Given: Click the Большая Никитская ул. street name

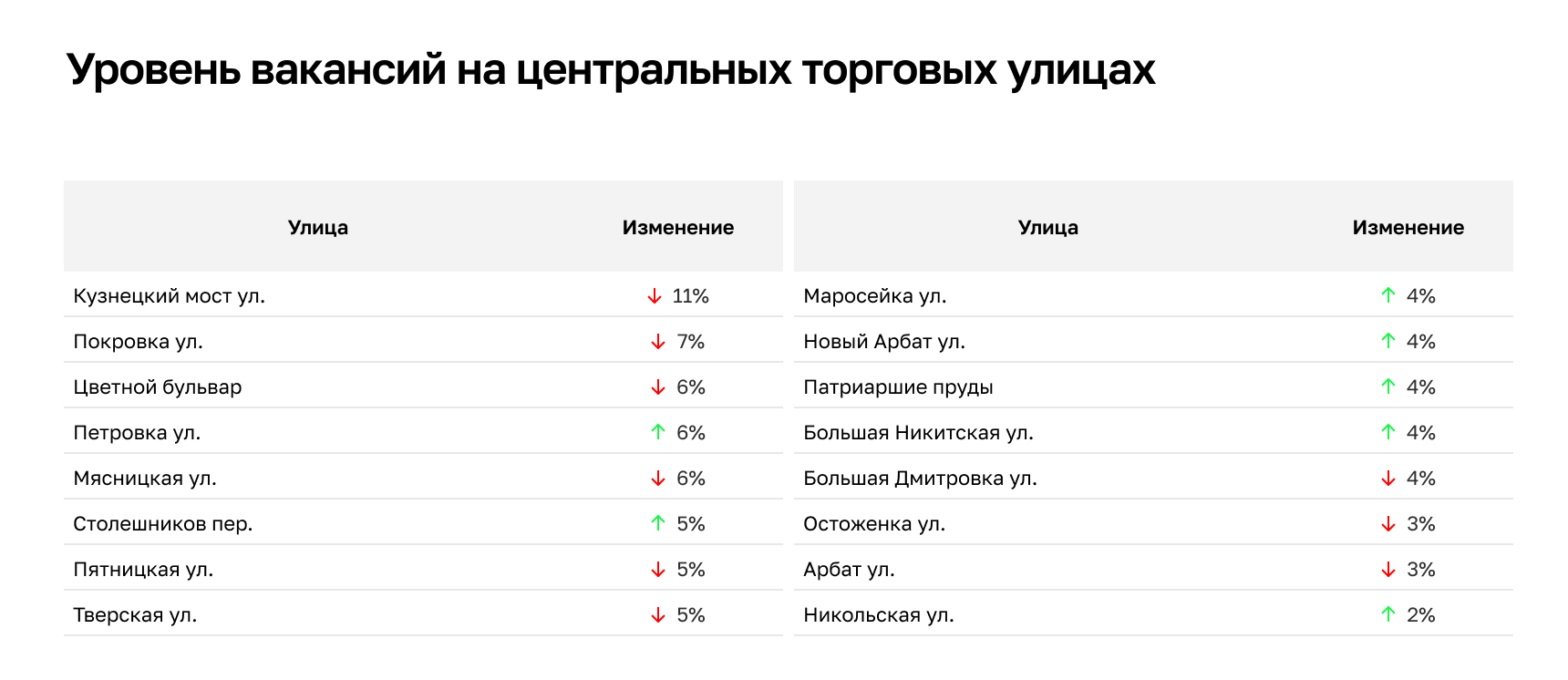Looking at the screenshot, I should click(x=918, y=433).
